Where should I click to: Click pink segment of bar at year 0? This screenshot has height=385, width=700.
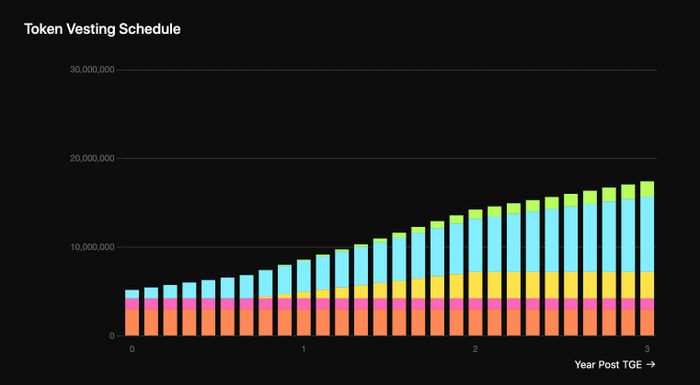(x=132, y=304)
